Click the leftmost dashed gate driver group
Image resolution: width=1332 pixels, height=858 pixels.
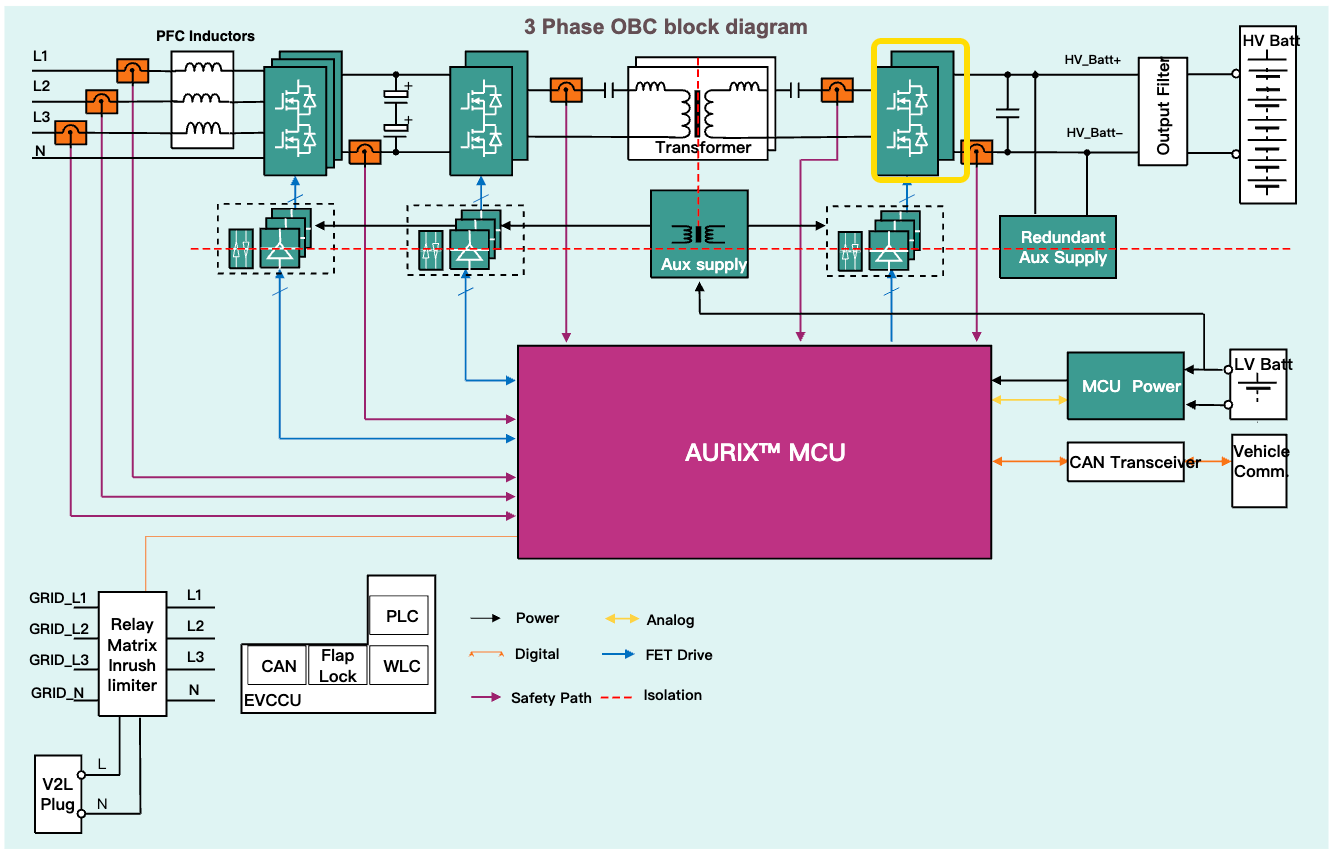point(276,238)
